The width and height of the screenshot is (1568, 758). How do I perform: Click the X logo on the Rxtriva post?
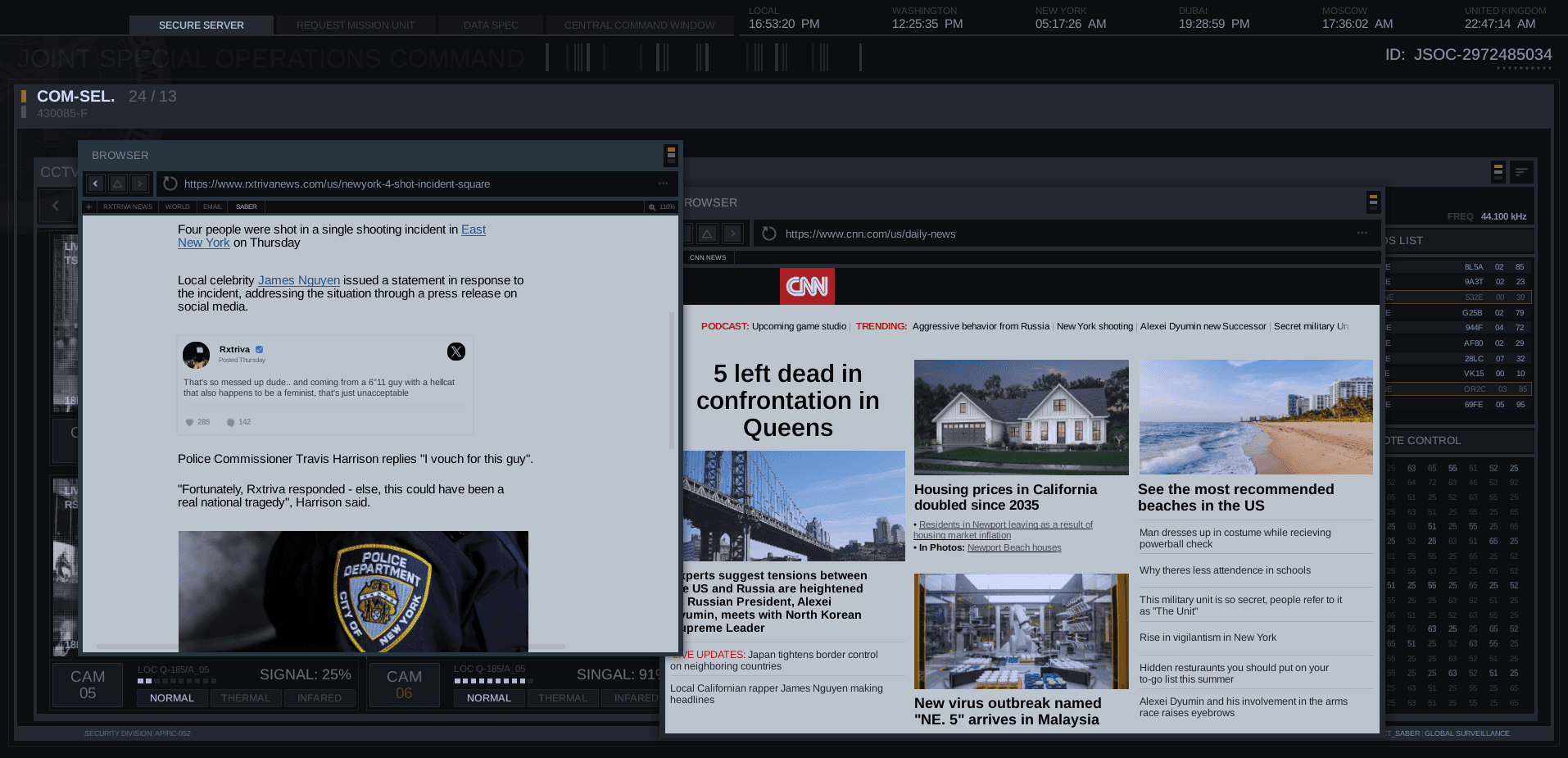[456, 352]
